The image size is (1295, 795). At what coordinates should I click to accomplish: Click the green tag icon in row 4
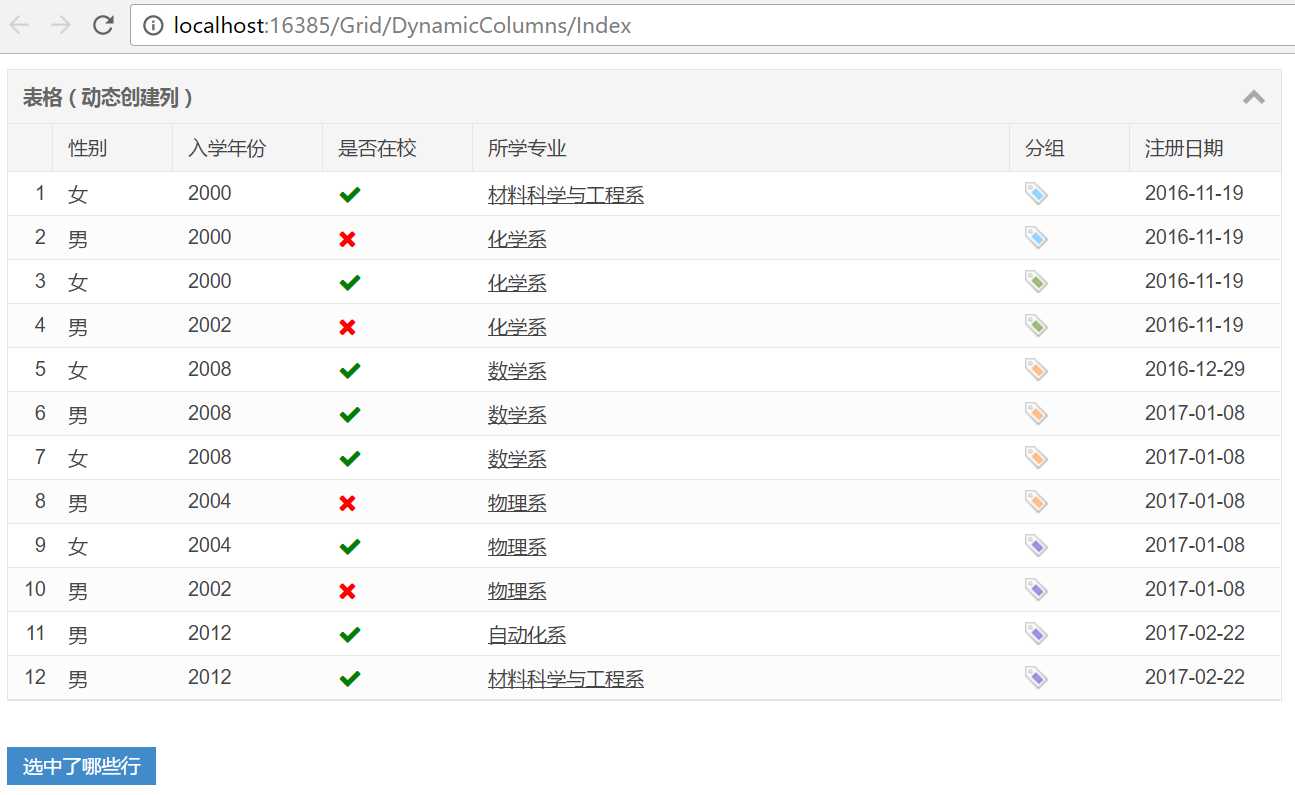1036,325
